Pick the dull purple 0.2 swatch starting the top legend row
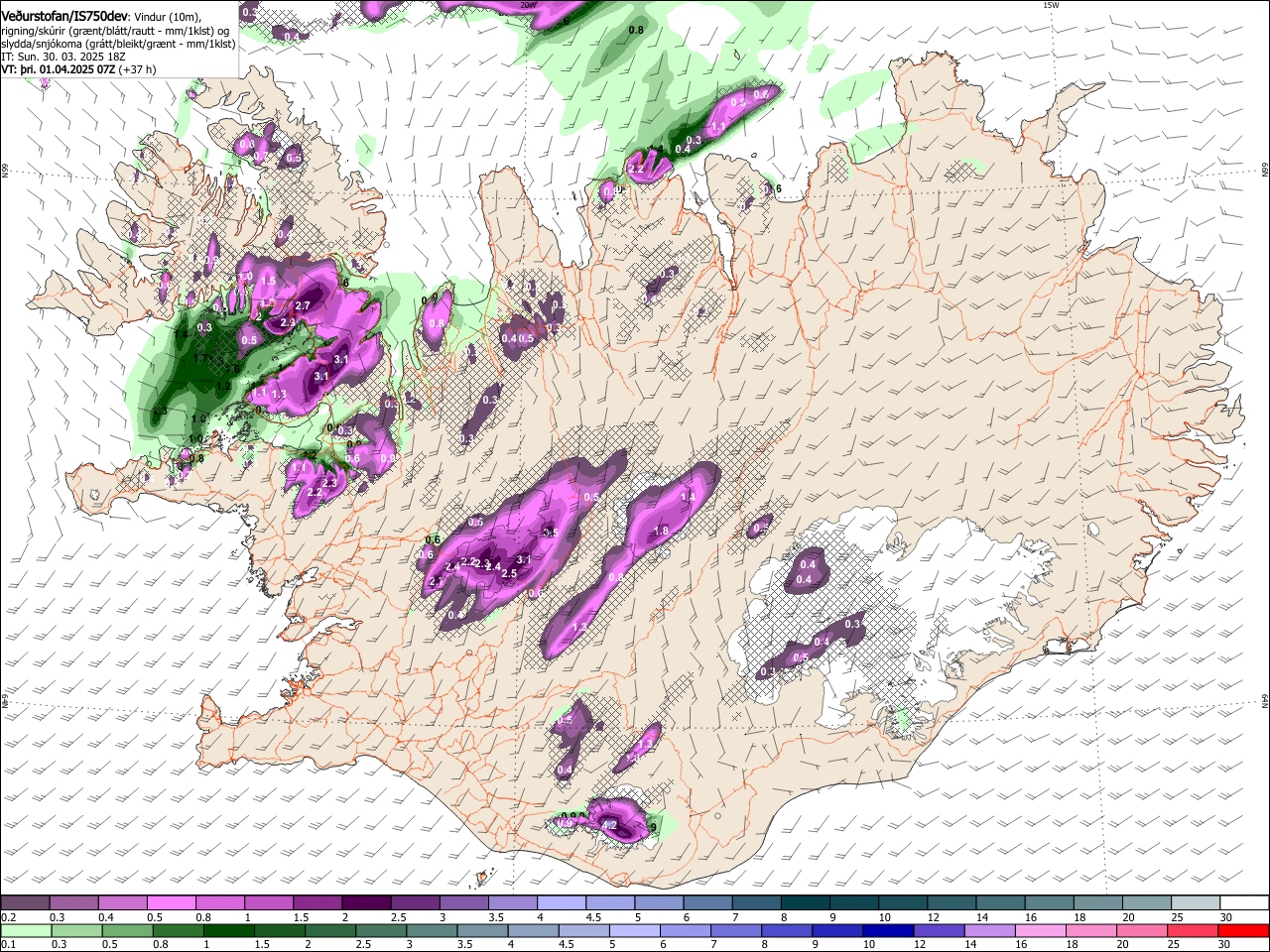The image size is (1270, 952). (25, 903)
